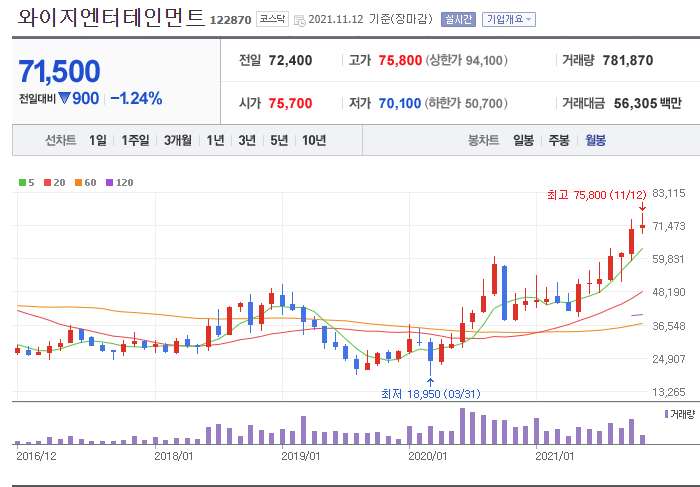The width and height of the screenshot is (700, 487).
Task: Click the red 20 moving average swatch
Action: click(x=47, y=183)
